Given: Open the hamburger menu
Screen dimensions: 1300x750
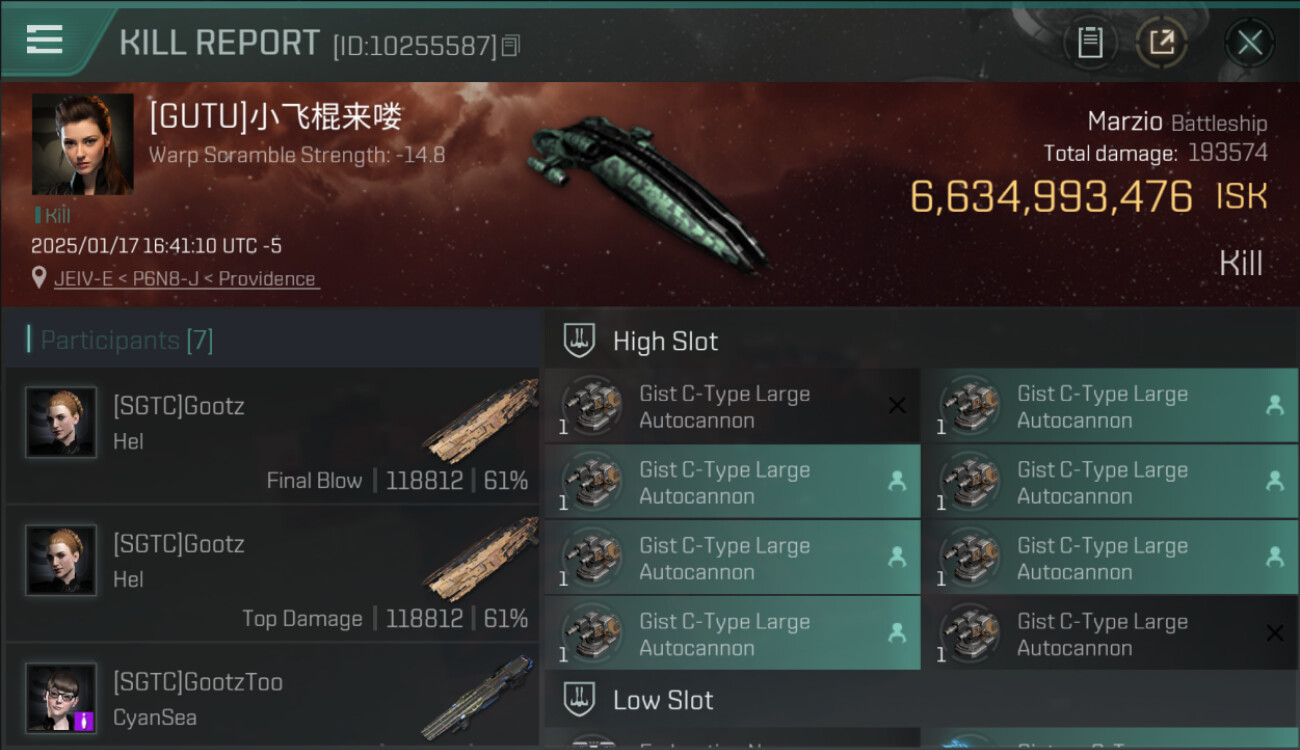Looking at the screenshot, I should [45, 40].
